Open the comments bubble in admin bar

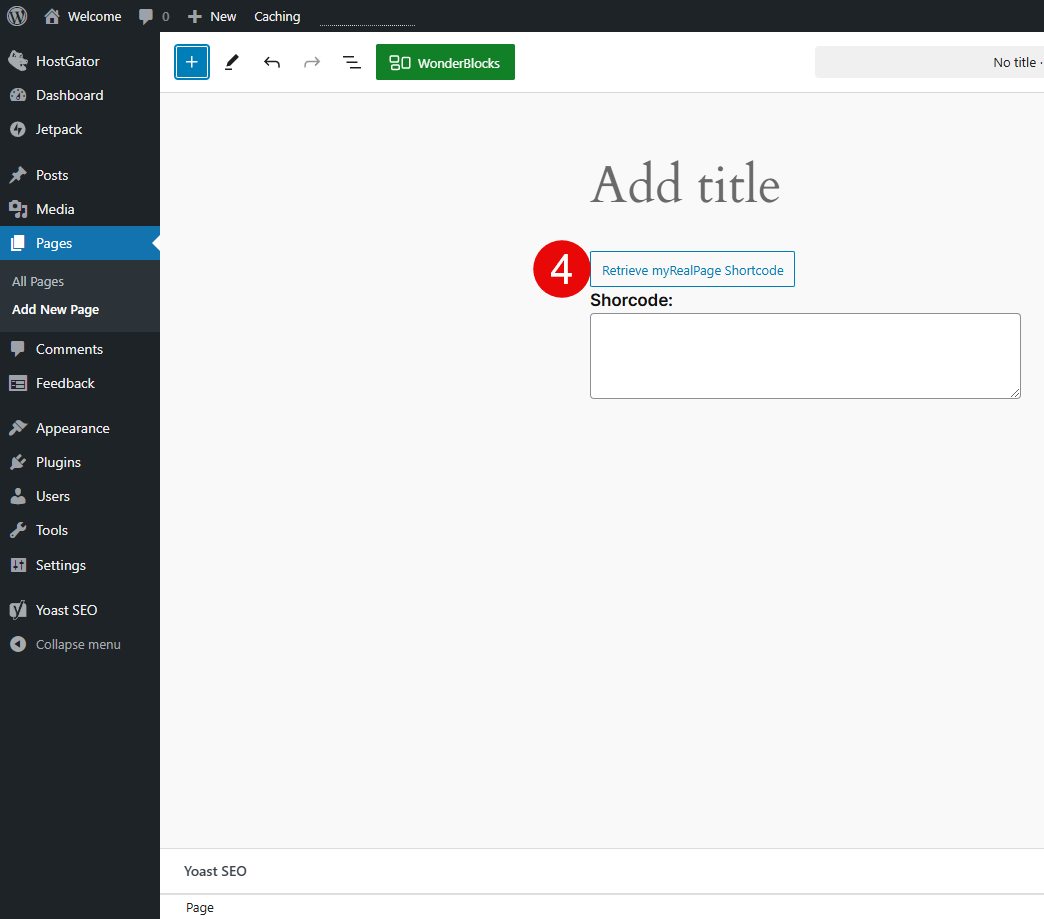[154, 16]
